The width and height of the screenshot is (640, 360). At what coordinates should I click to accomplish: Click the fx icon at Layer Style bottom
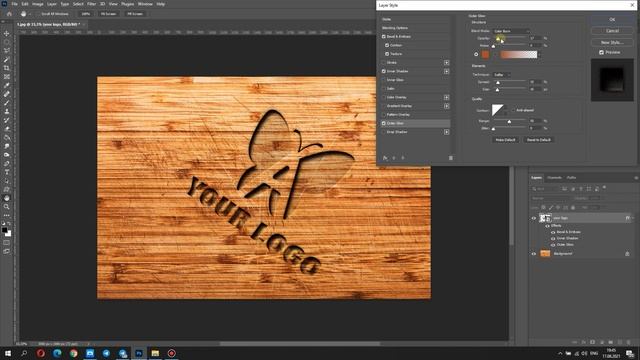[385, 158]
